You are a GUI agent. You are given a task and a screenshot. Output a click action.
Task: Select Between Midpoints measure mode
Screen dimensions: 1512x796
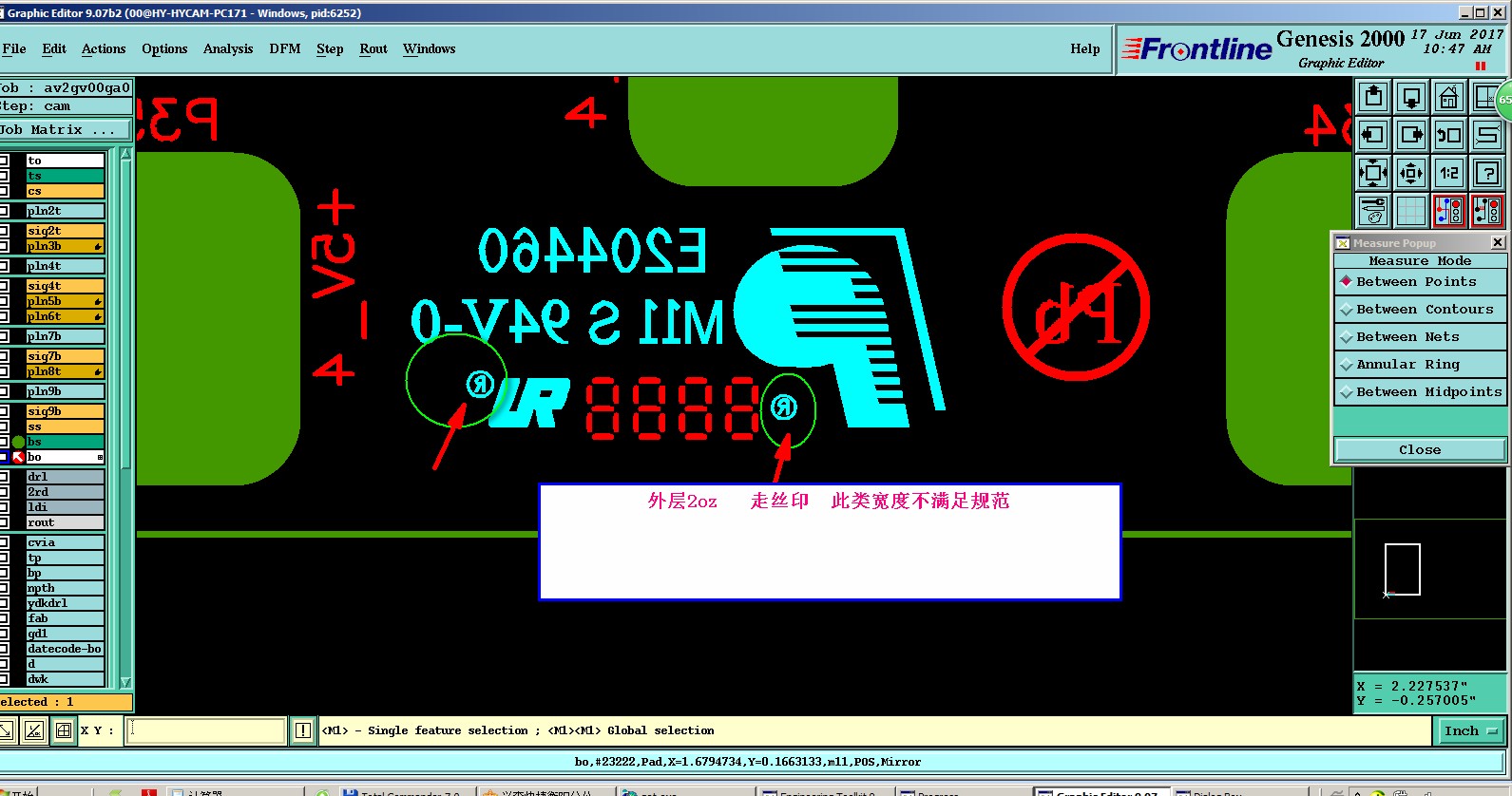click(x=1420, y=392)
